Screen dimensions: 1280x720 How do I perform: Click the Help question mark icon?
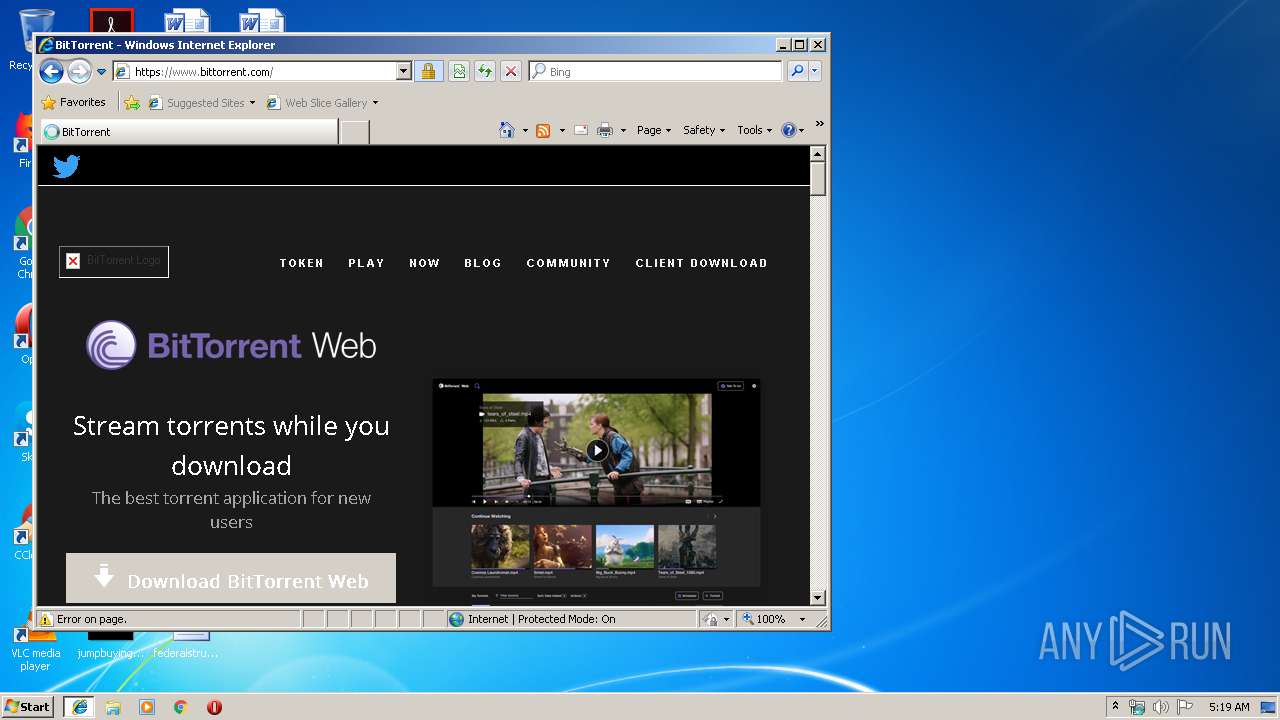788,130
